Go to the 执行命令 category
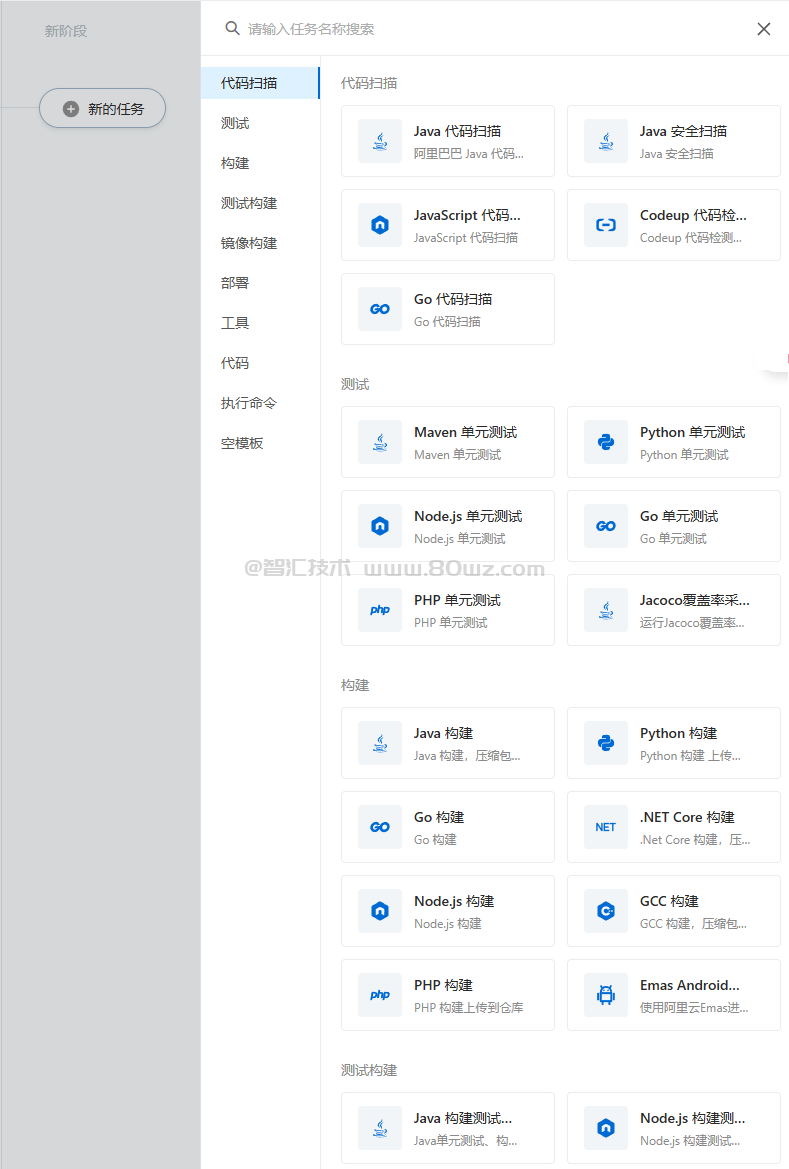 click(249, 403)
